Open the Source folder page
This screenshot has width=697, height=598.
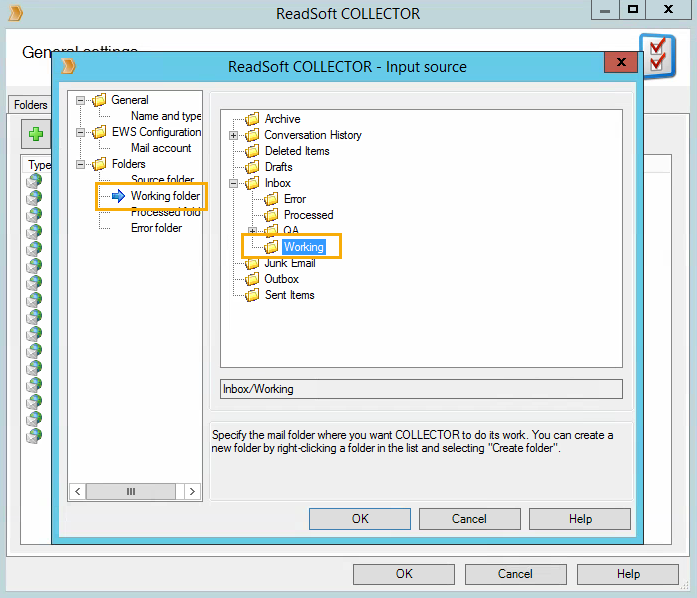tap(162, 179)
